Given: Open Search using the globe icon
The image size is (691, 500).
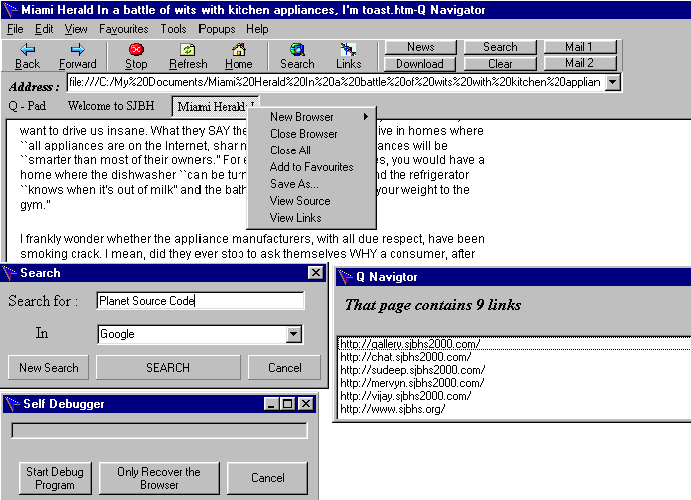Looking at the screenshot, I should [297, 49].
